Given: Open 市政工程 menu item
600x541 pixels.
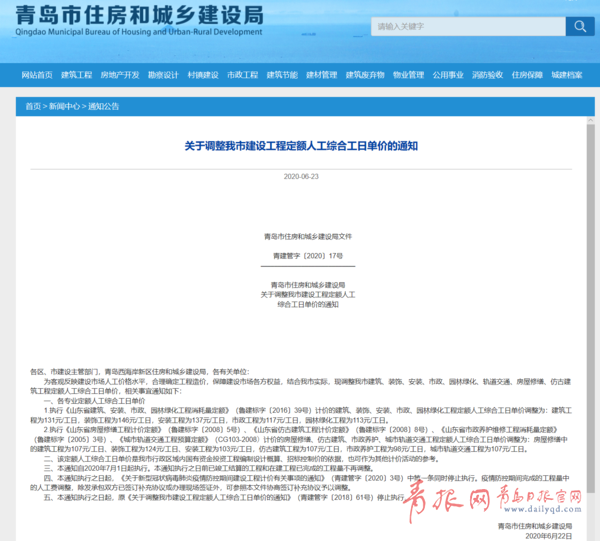Looking at the screenshot, I should point(243,75).
